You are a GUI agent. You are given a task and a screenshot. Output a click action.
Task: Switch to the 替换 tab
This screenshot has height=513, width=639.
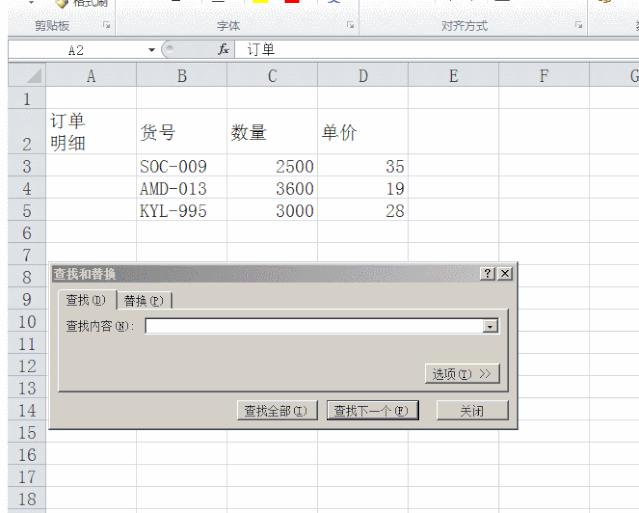(x=144, y=301)
